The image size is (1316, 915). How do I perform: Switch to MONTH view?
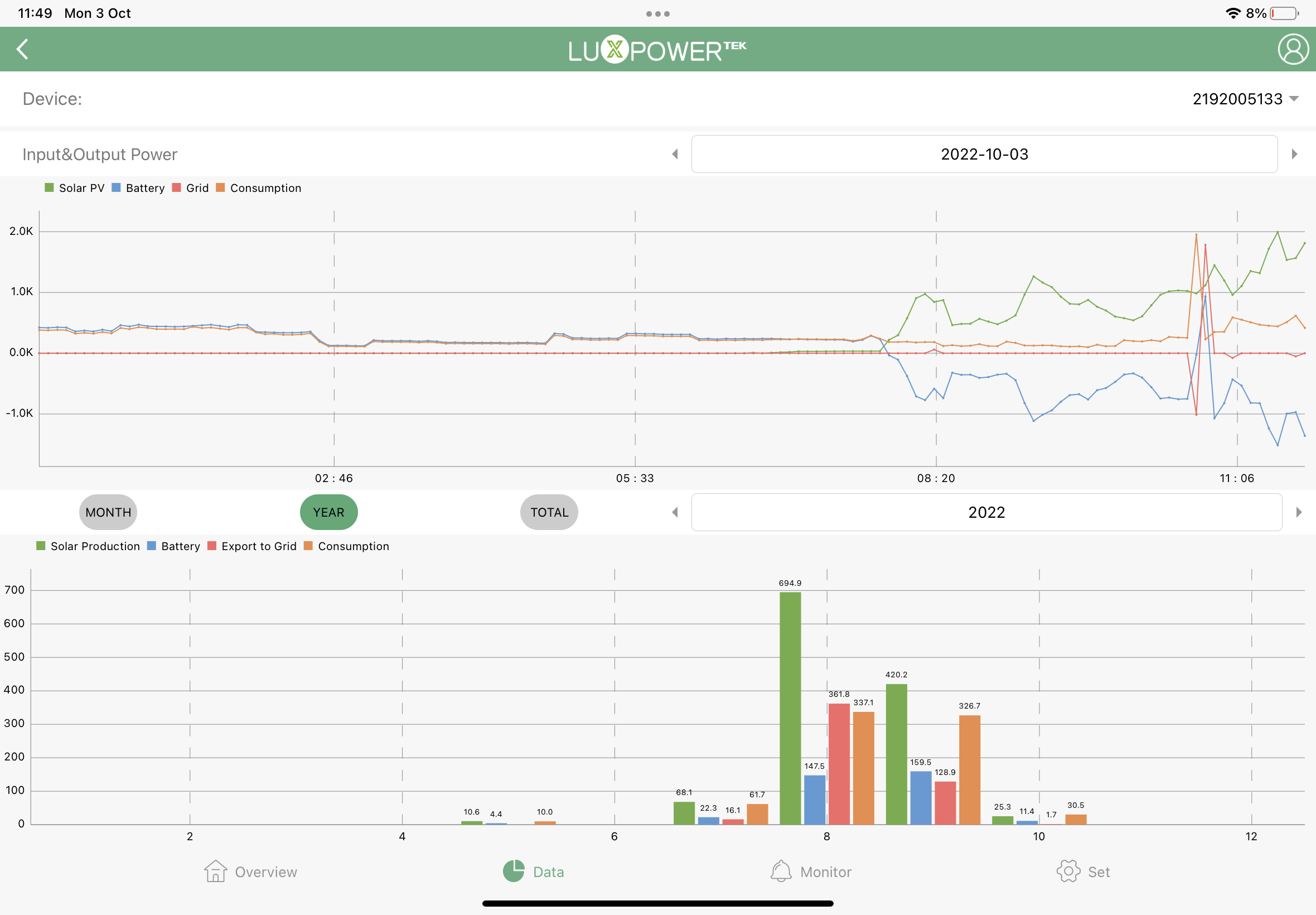[x=108, y=512]
